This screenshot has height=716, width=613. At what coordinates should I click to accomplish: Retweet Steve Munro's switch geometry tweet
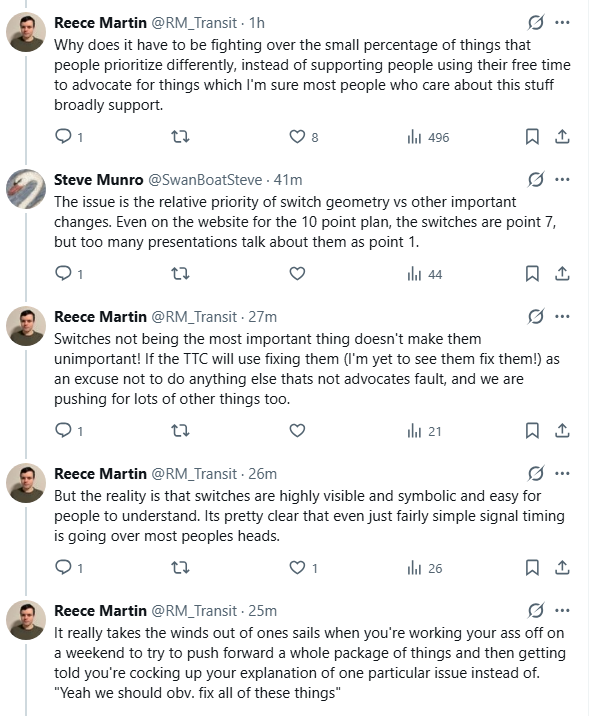click(x=180, y=273)
